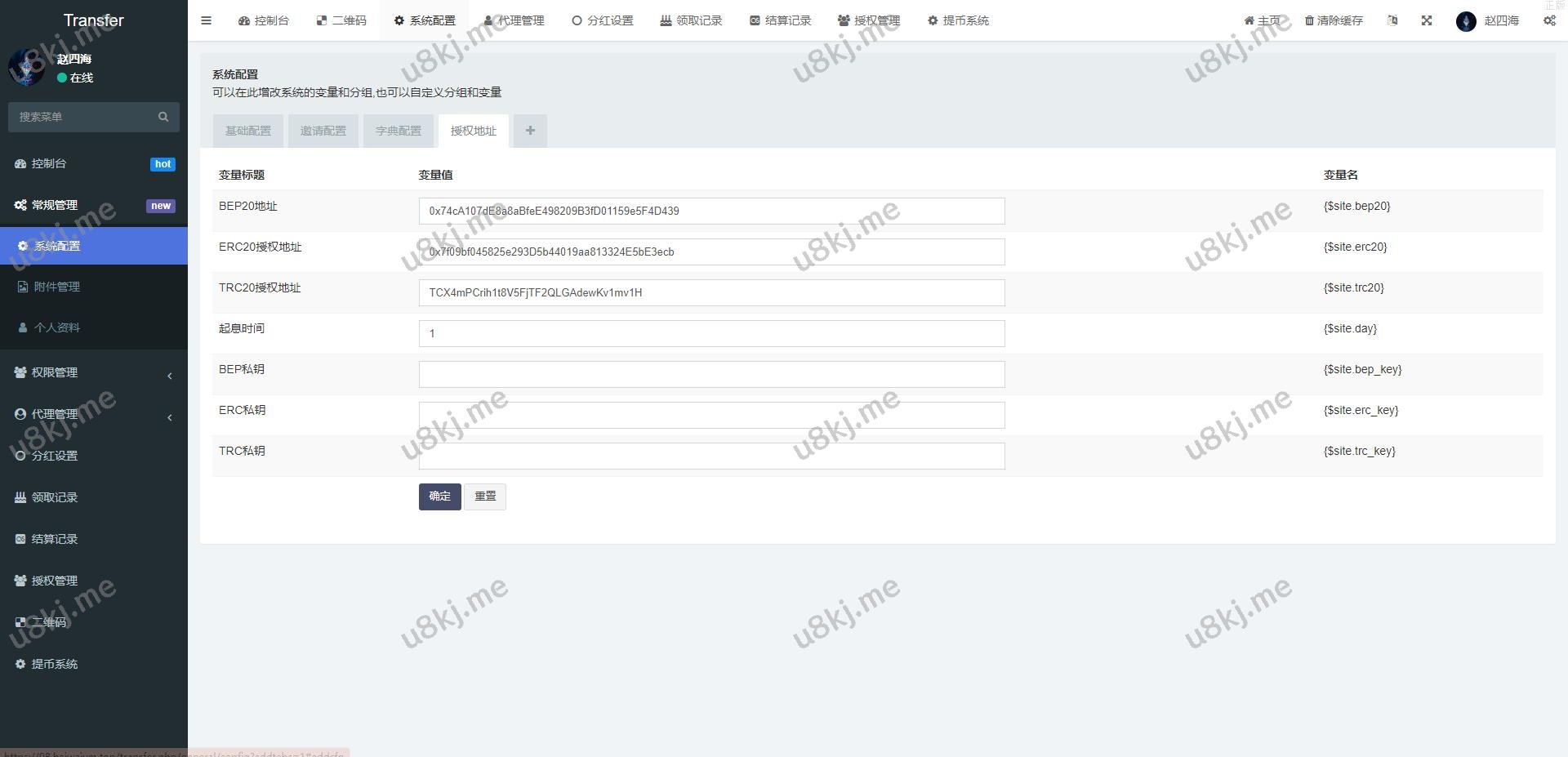Click the fullscreen icon in top bar
Image resolution: width=1568 pixels, height=757 pixels.
[x=1426, y=20]
